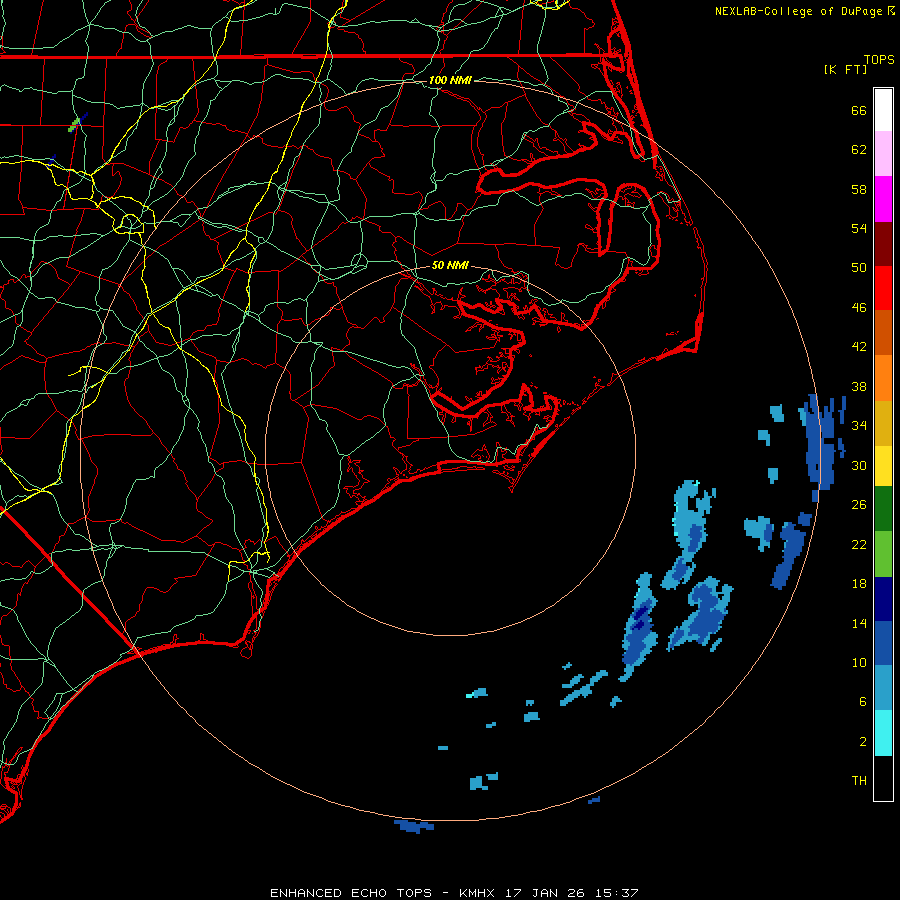Screen dimensions: 900x900
Task: Click the "TH" threshold label
Action: coord(859,781)
